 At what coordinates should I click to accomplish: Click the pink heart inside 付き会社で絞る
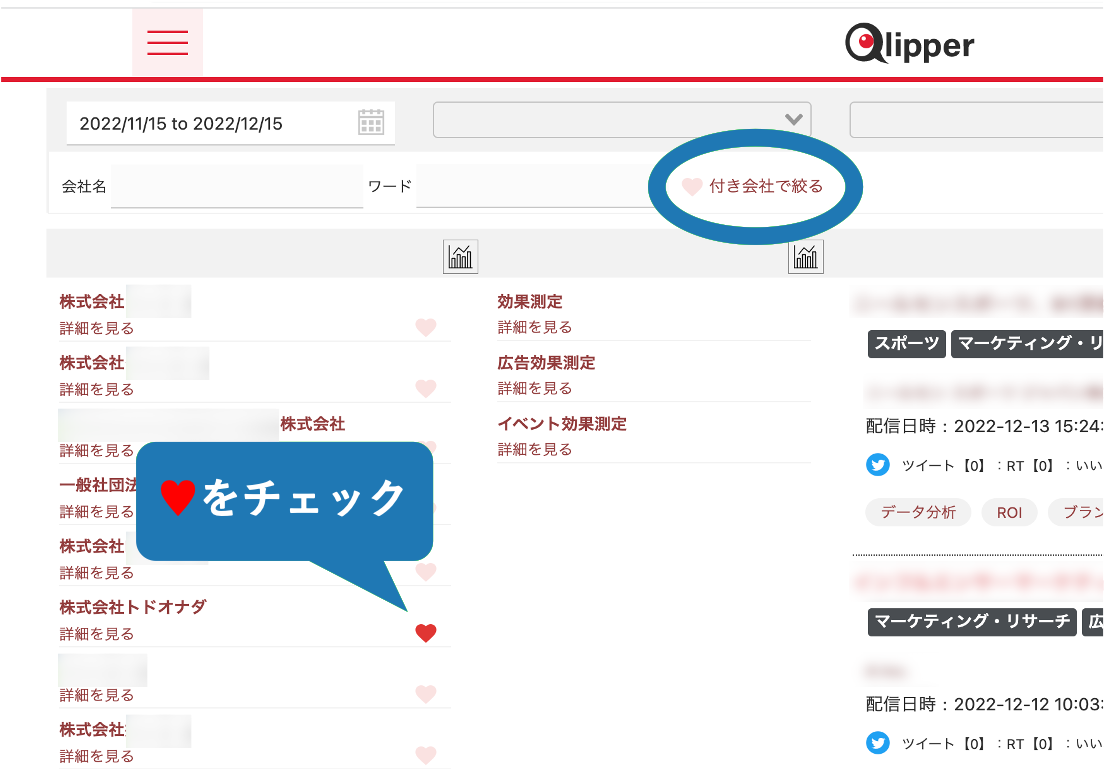coord(690,186)
